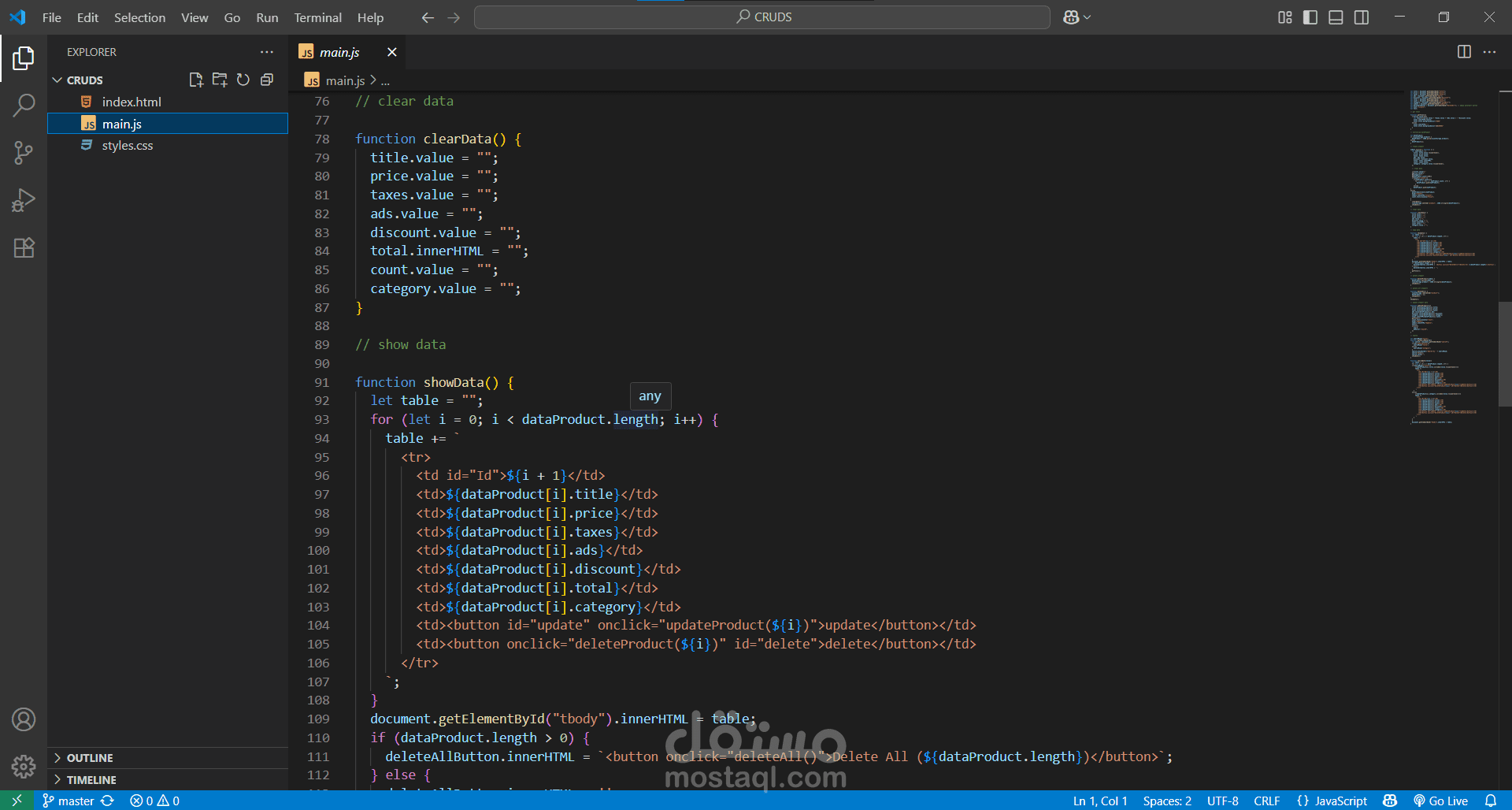Open the Explorer view in activity bar

click(x=24, y=58)
